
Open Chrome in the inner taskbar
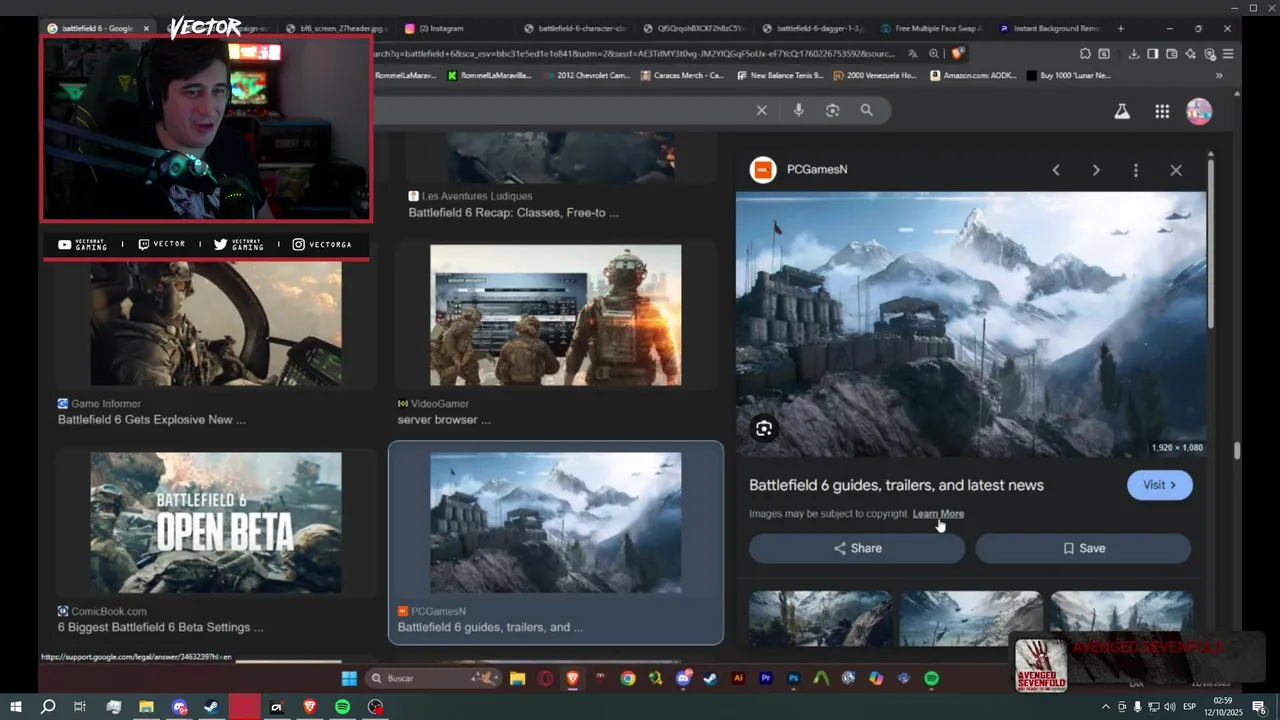pyautogui.click(x=627, y=678)
